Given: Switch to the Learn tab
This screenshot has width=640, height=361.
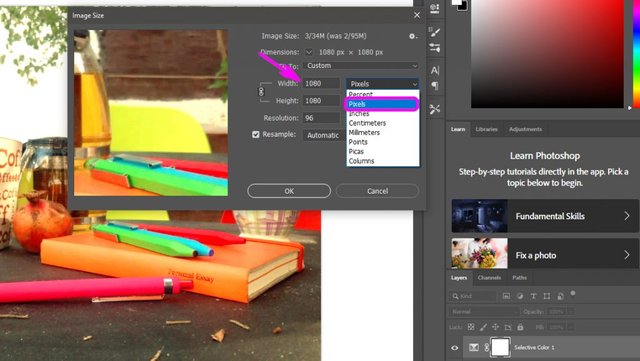Looking at the screenshot, I should click(458, 129).
